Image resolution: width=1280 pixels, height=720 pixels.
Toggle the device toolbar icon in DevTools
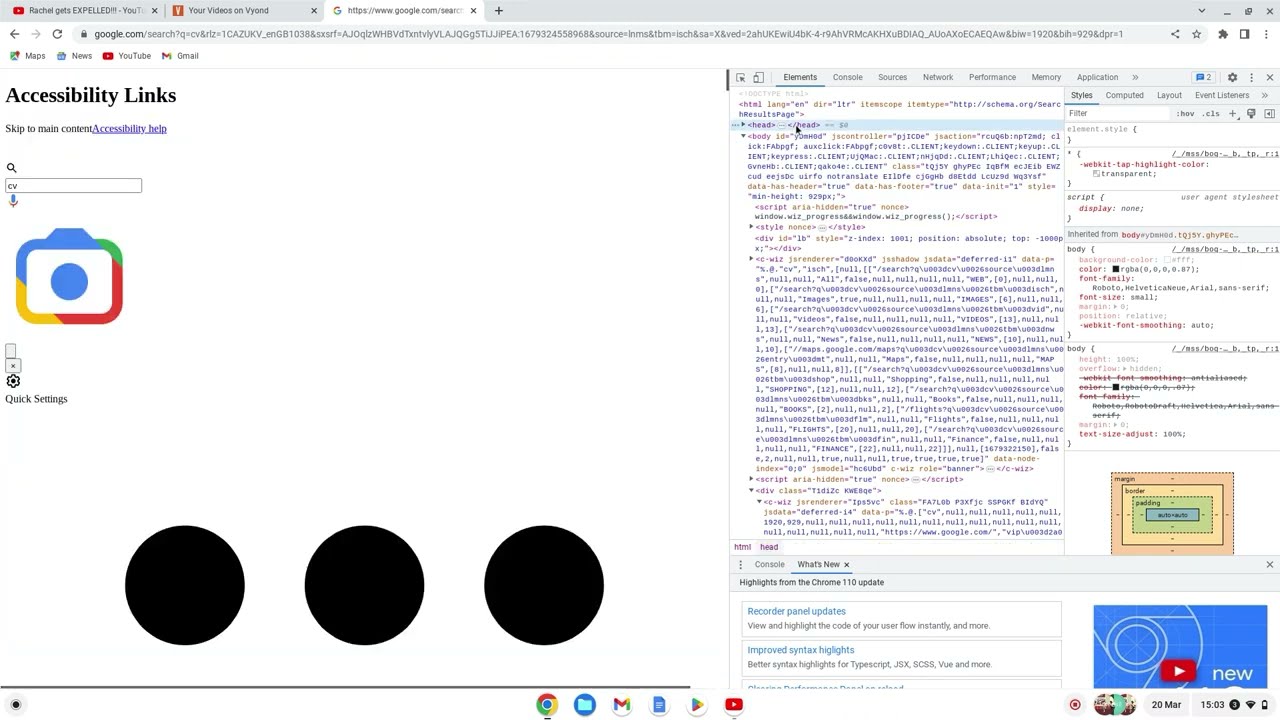click(758, 77)
